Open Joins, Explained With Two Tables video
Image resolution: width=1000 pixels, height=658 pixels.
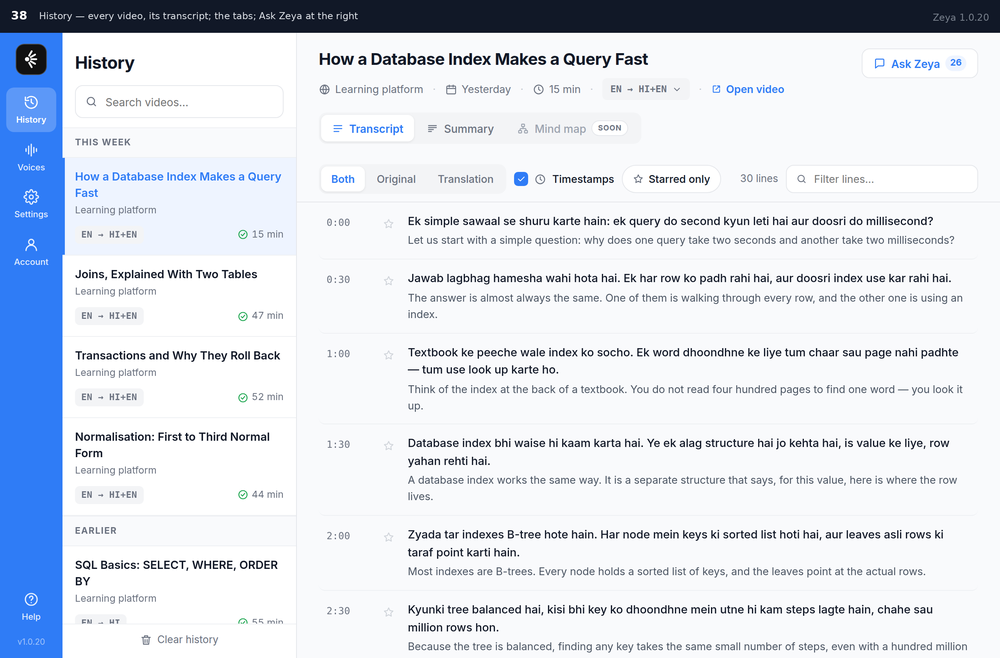point(179,296)
